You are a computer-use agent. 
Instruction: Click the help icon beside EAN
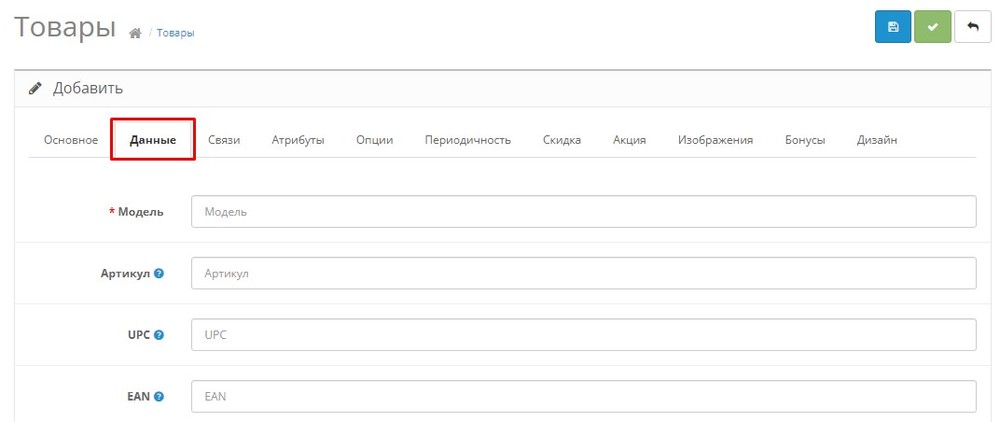click(x=159, y=397)
